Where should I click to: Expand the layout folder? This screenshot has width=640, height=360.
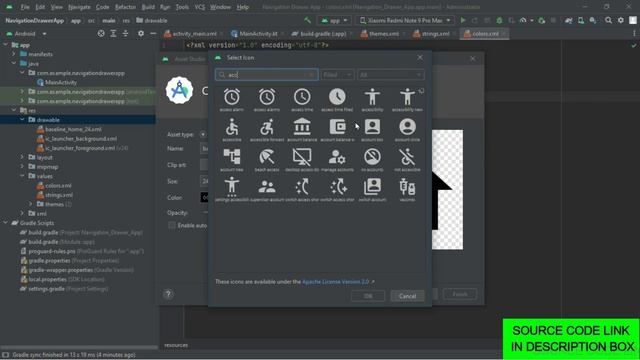pos(22,158)
